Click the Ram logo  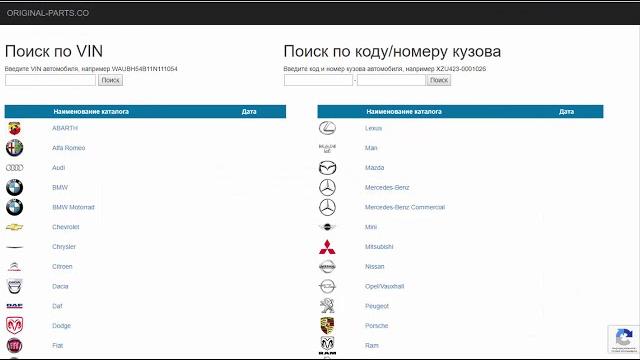tap(327, 345)
